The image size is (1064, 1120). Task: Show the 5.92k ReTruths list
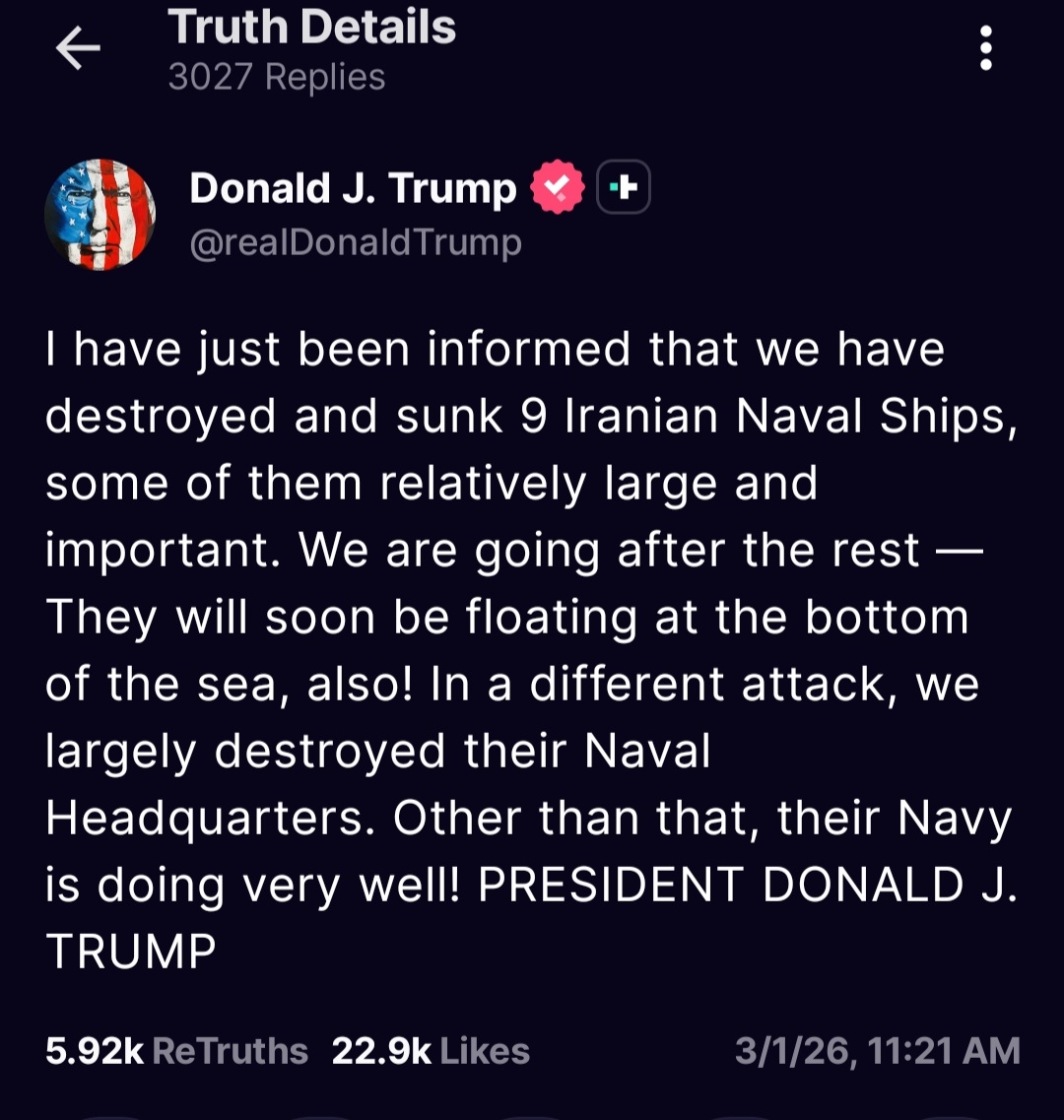click(176, 1051)
